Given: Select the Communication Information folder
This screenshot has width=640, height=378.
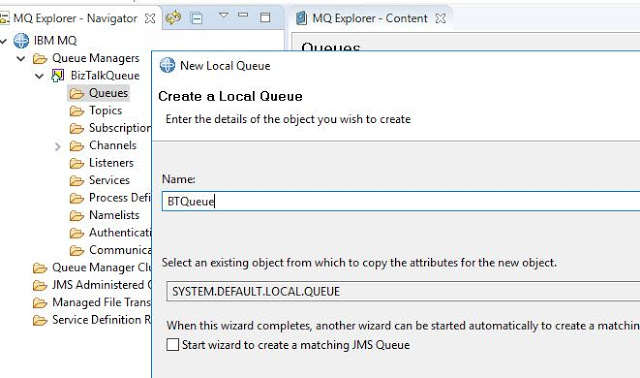Looking at the screenshot, I should pyautogui.click(x=120, y=250).
